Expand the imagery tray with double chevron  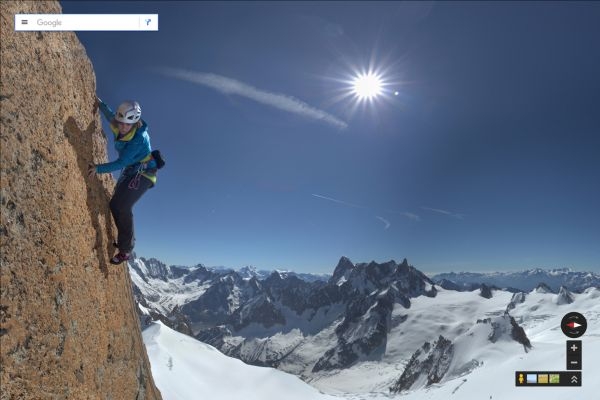coord(574,379)
